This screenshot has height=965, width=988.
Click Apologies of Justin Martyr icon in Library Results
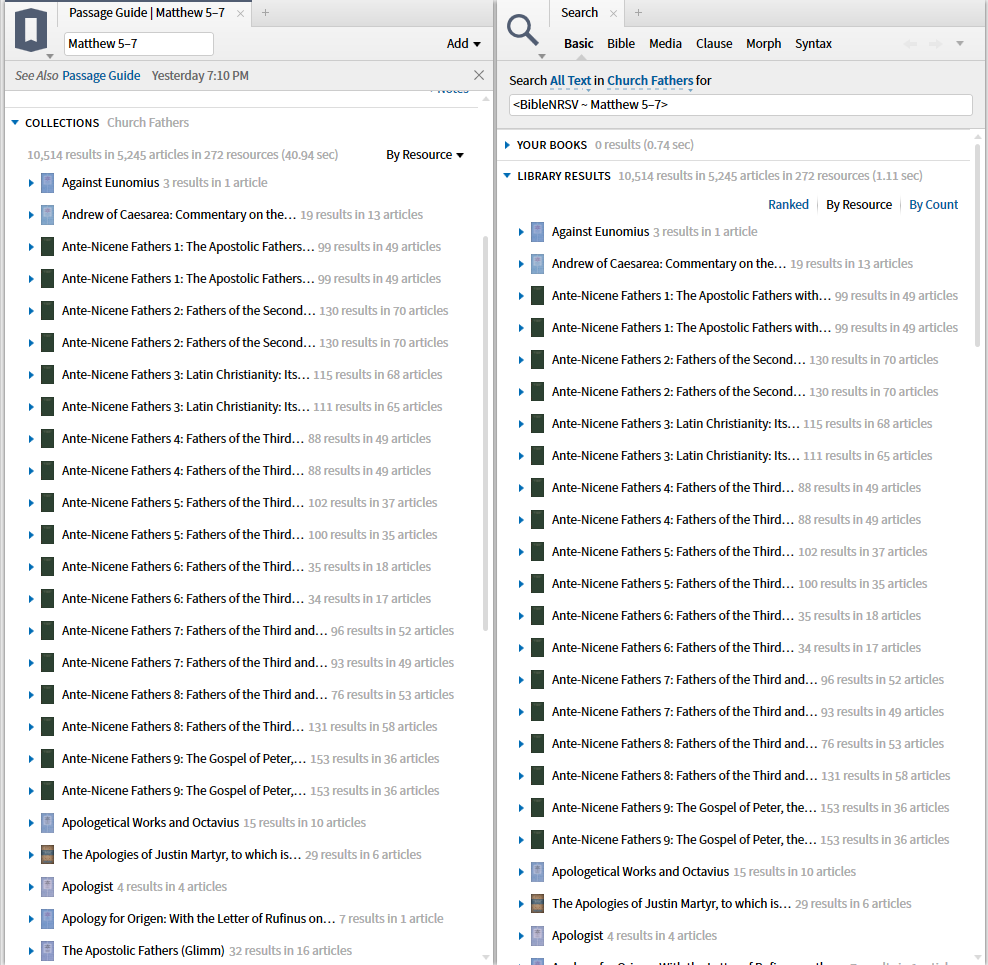[x=537, y=904]
